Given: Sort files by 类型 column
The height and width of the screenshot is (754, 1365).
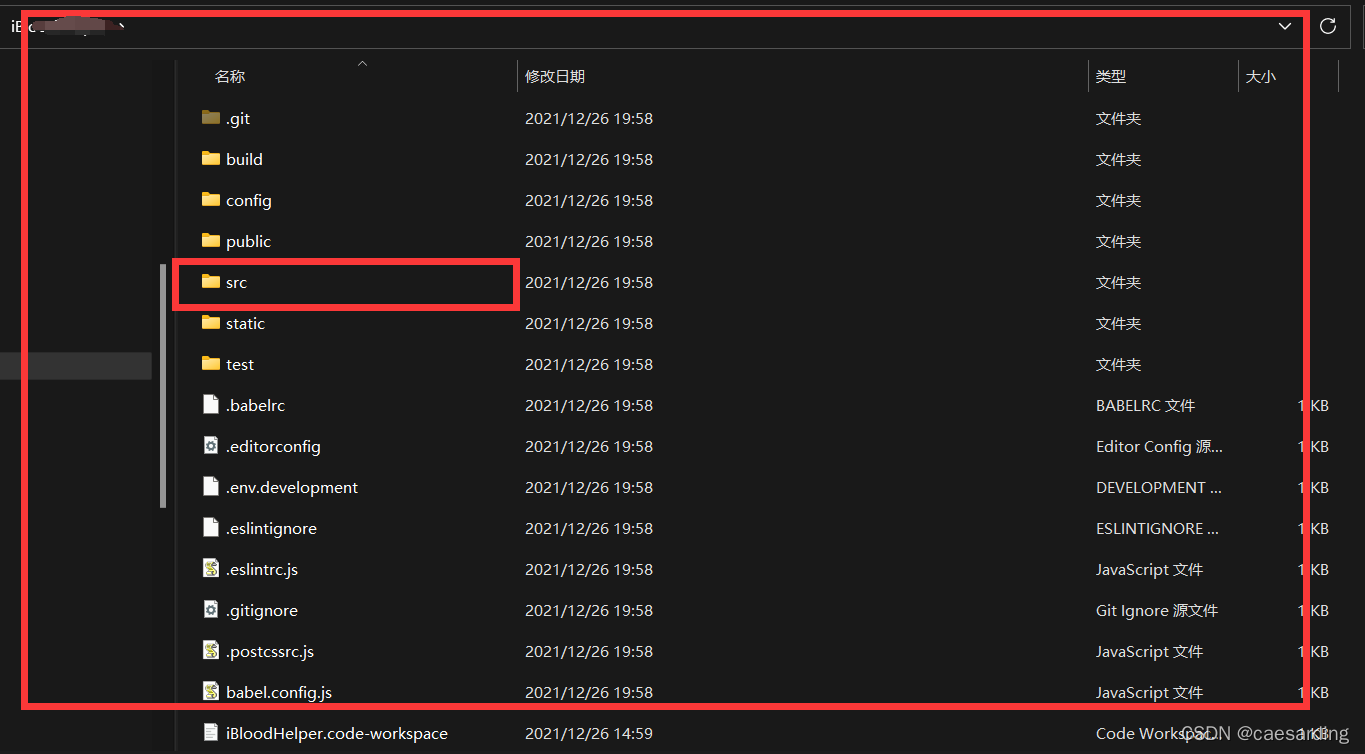Looking at the screenshot, I should click(1111, 76).
